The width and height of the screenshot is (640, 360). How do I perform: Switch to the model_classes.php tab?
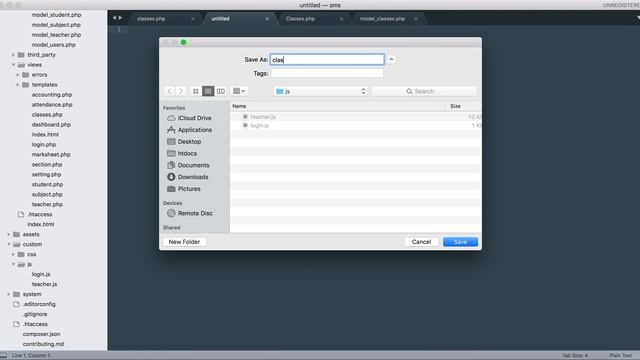[382, 19]
